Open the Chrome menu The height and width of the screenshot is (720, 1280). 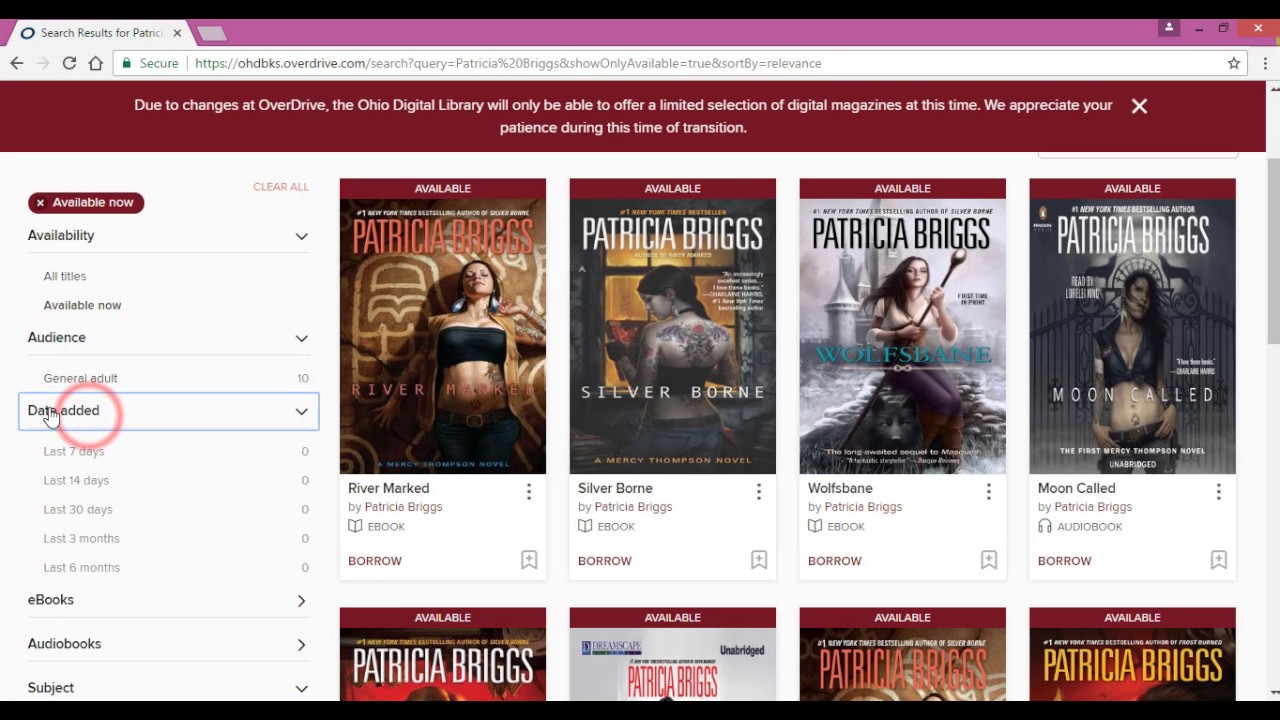1265,63
